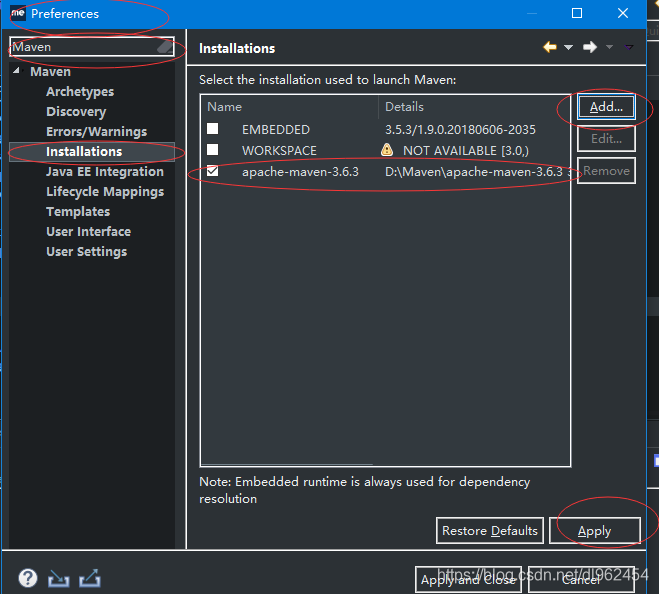Open the forward history dropdown arrow
This screenshot has width=659, height=594.
pos(609,47)
